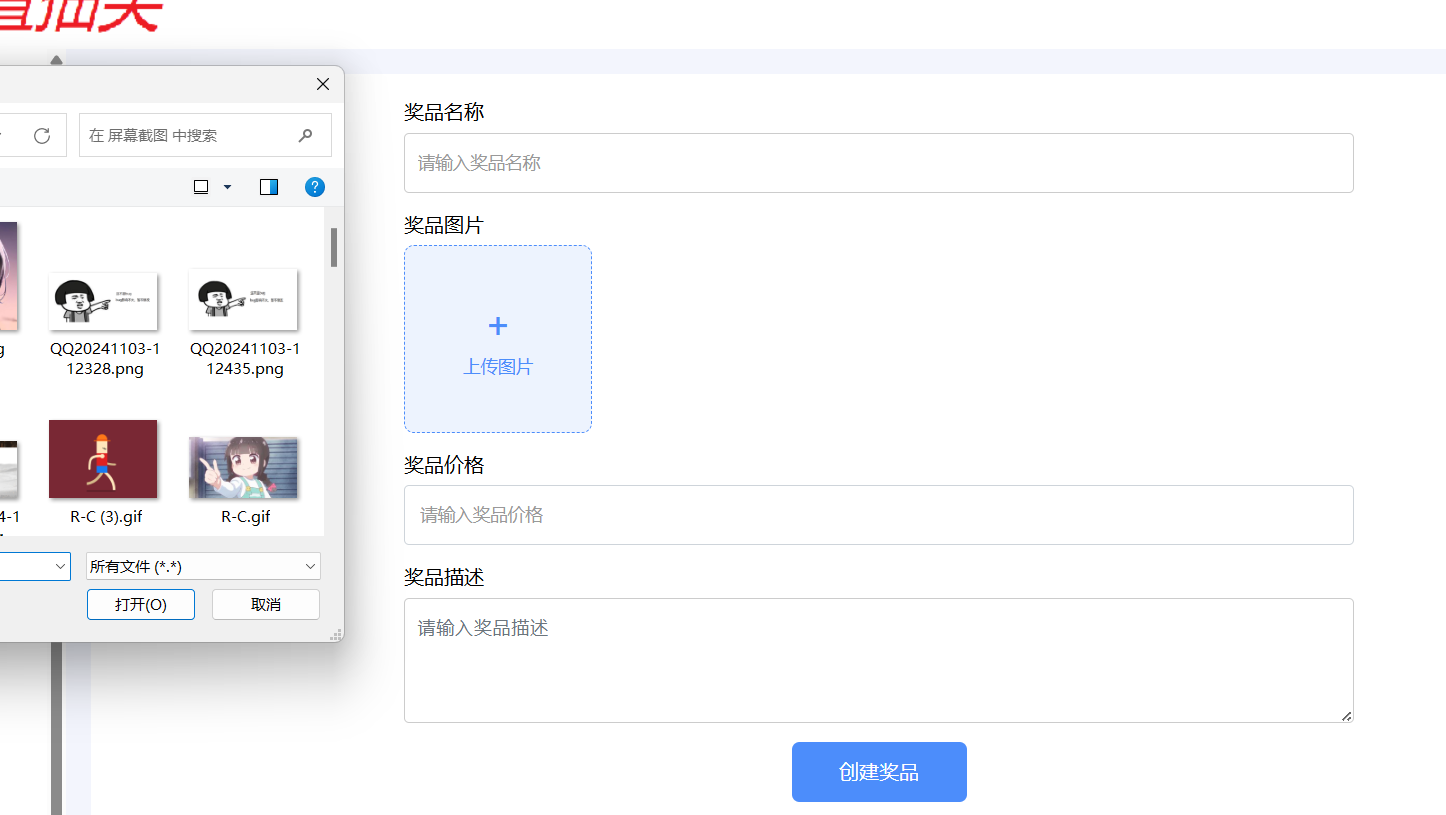The height and width of the screenshot is (815, 1446).
Task: Click the 奖品价格 price input field
Action: (878, 515)
